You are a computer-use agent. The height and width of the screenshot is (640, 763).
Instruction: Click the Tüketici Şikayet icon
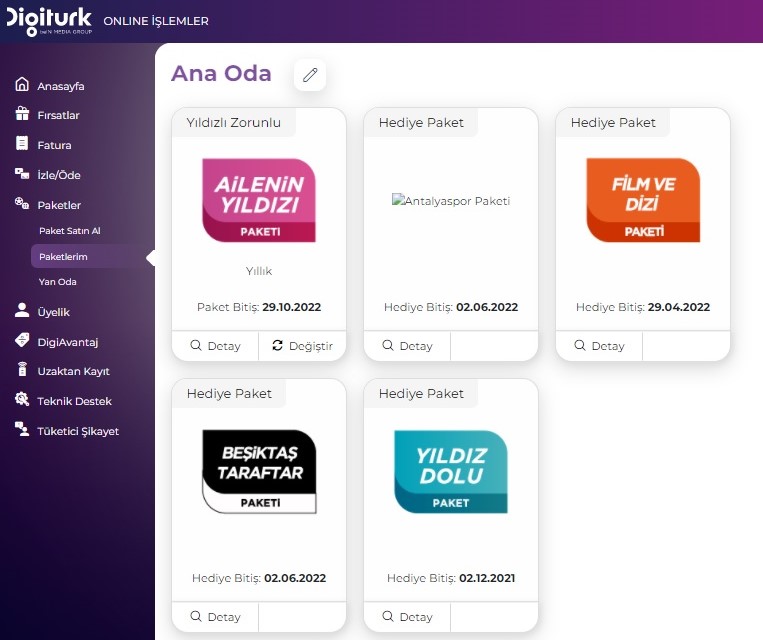click(22, 429)
